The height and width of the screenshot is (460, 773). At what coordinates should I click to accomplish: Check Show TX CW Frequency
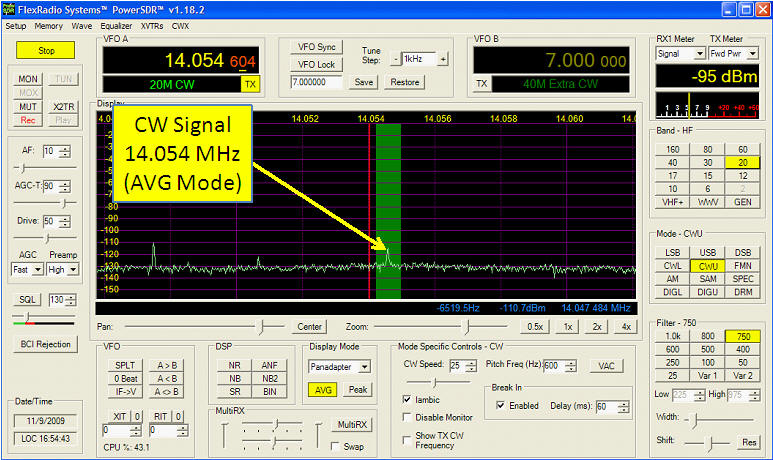point(407,440)
